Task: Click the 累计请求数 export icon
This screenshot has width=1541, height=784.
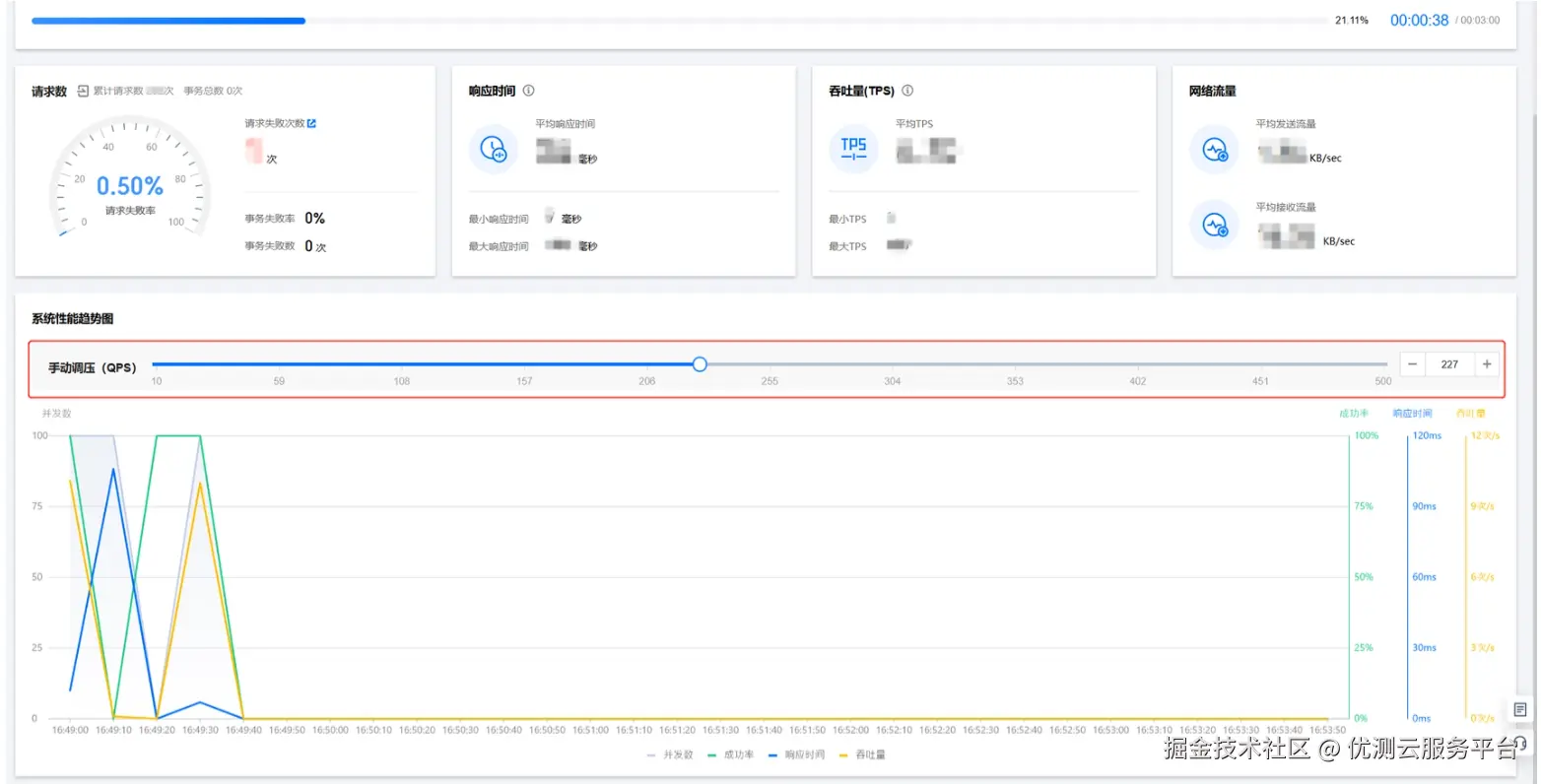Action: pyautogui.click(x=84, y=91)
